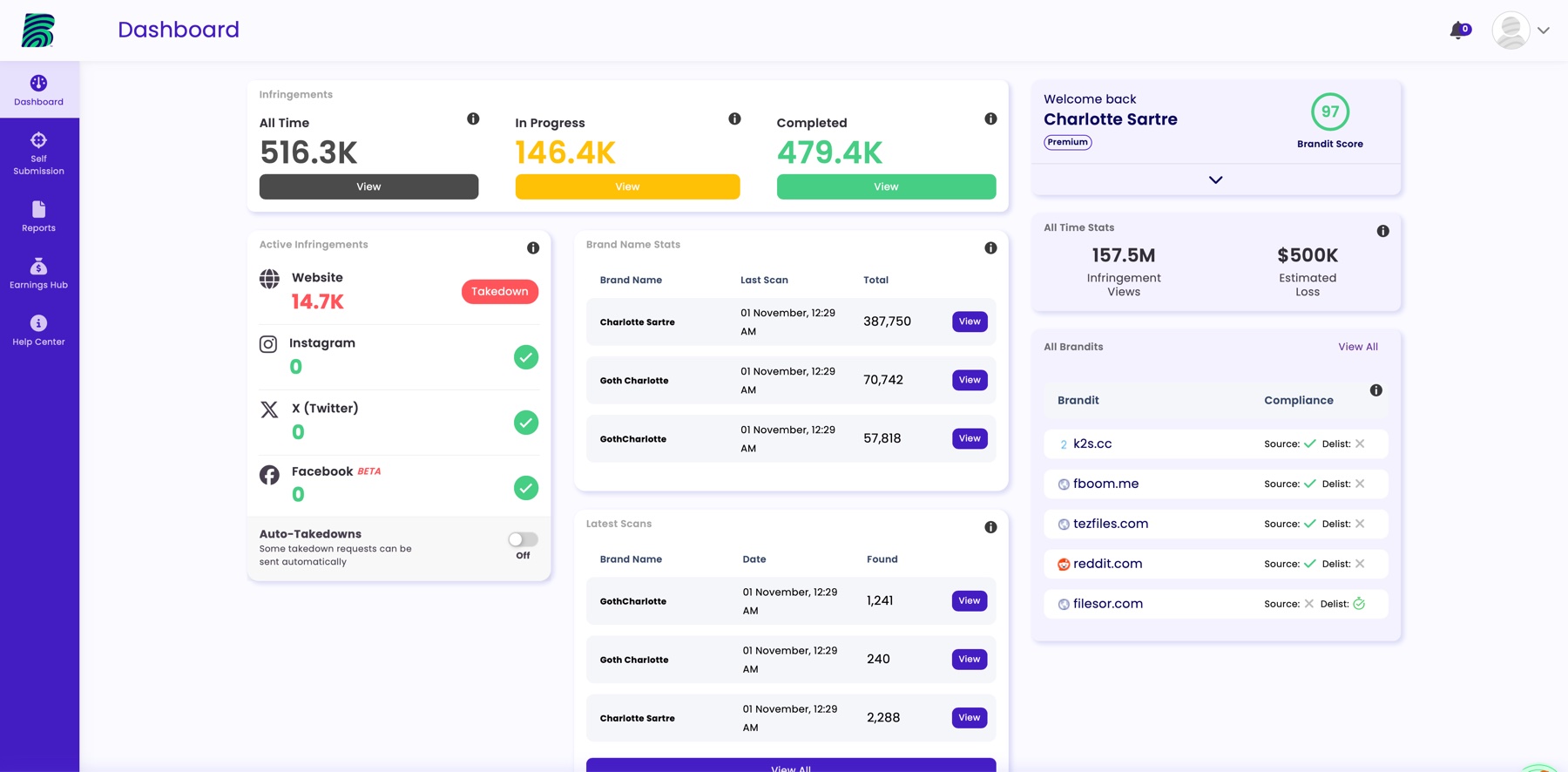This screenshot has height=772, width=1568.
Task: Click the Instagram icon
Action: tap(268, 344)
